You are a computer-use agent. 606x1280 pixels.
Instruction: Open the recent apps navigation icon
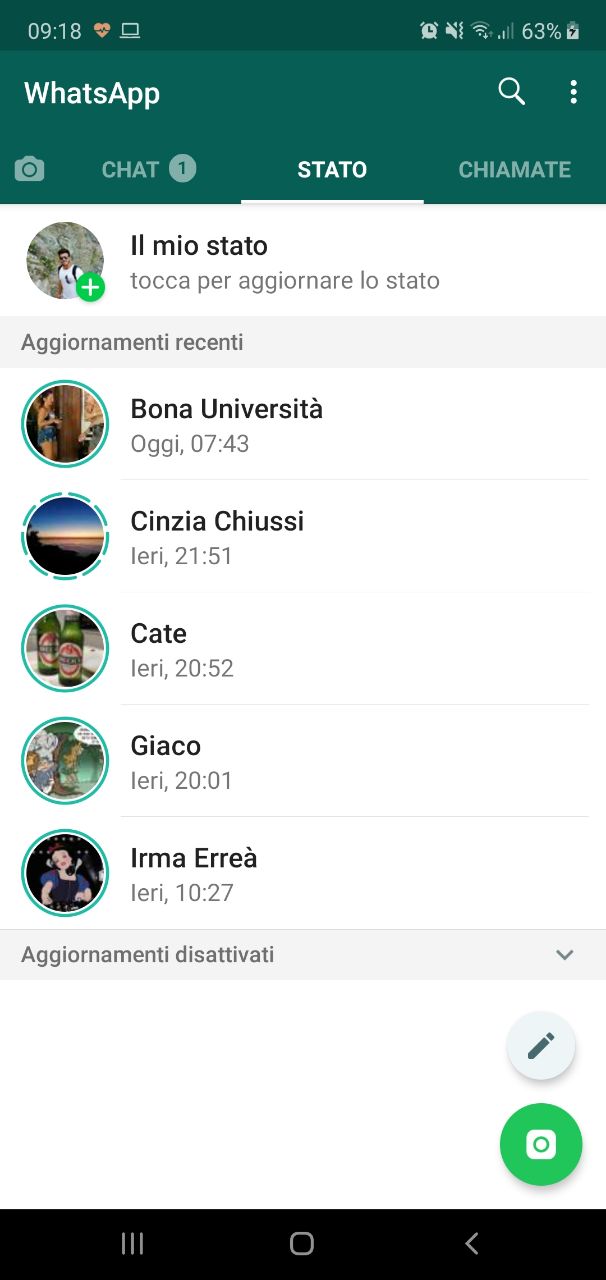tap(132, 1243)
